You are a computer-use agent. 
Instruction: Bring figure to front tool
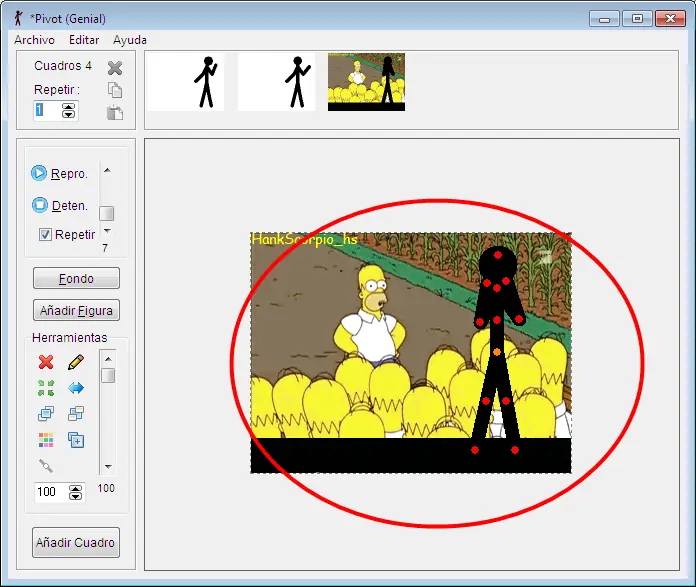click(x=46, y=414)
